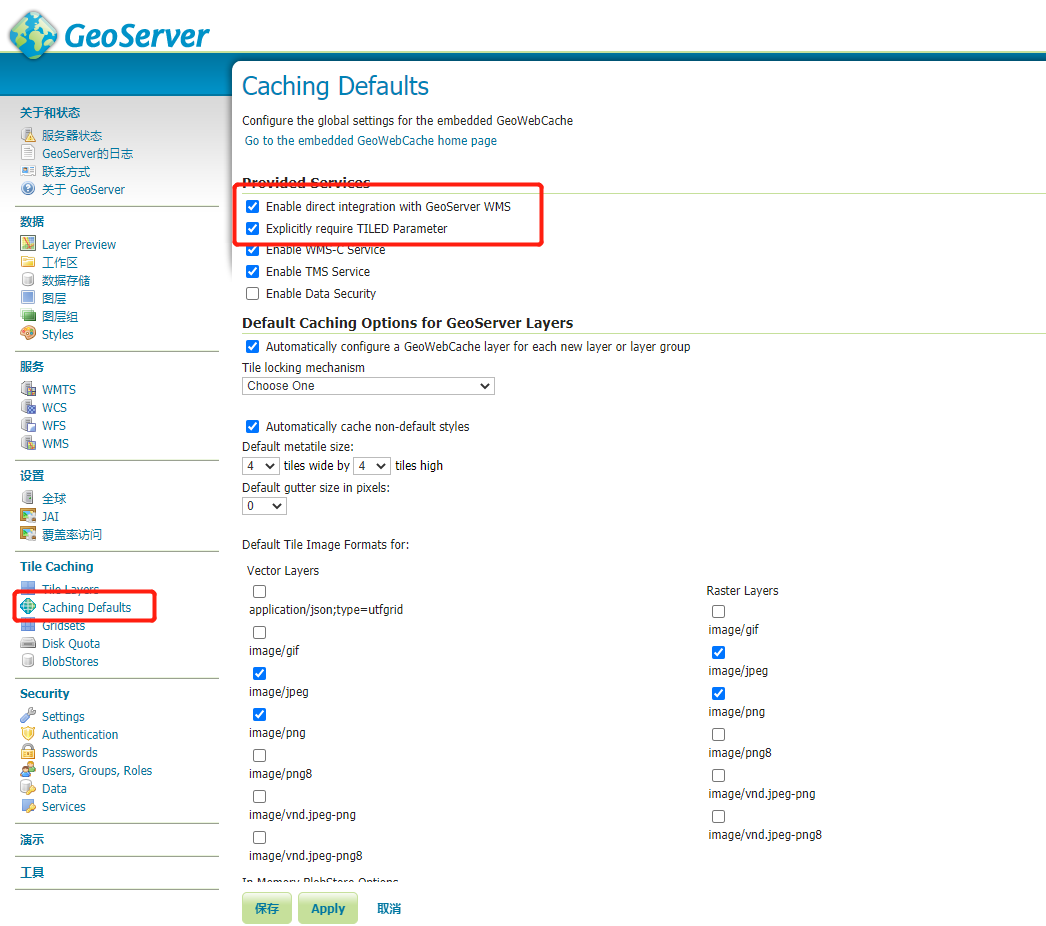
Task: Click the WMTS service link
Action: [x=59, y=389]
